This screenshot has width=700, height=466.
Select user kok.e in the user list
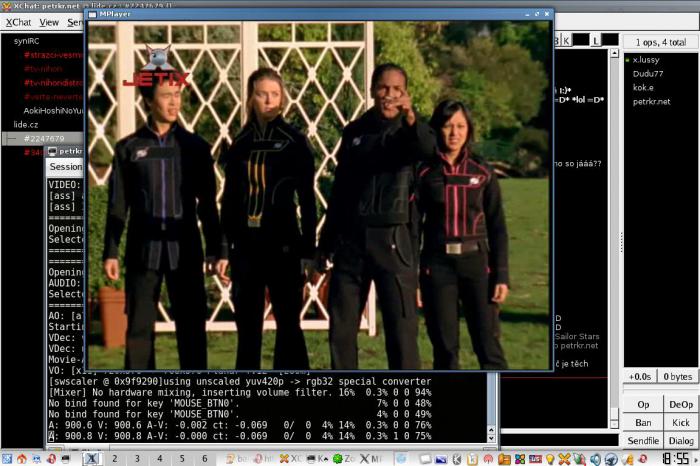pos(643,87)
